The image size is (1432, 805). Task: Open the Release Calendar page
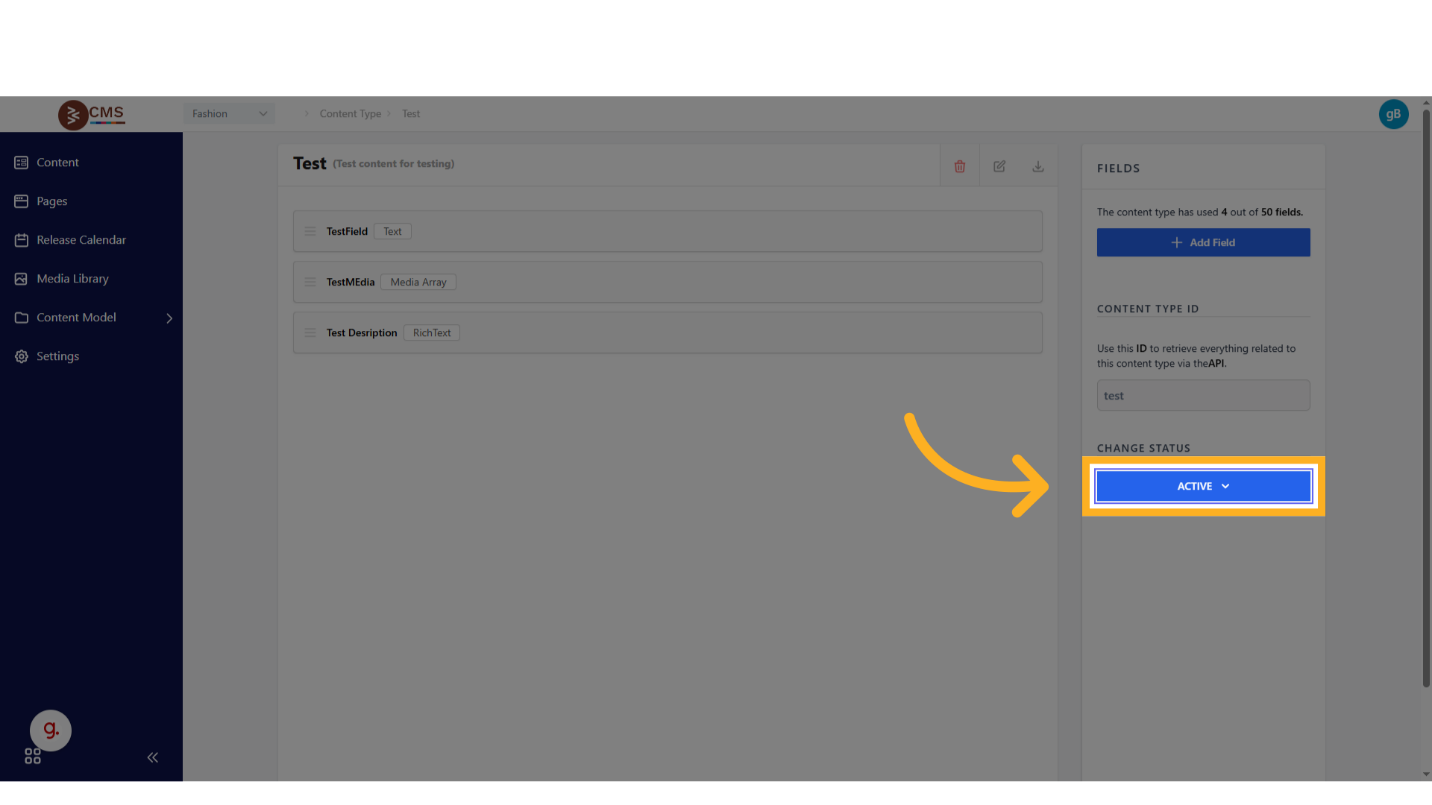pyautogui.click(x=81, y=240)
